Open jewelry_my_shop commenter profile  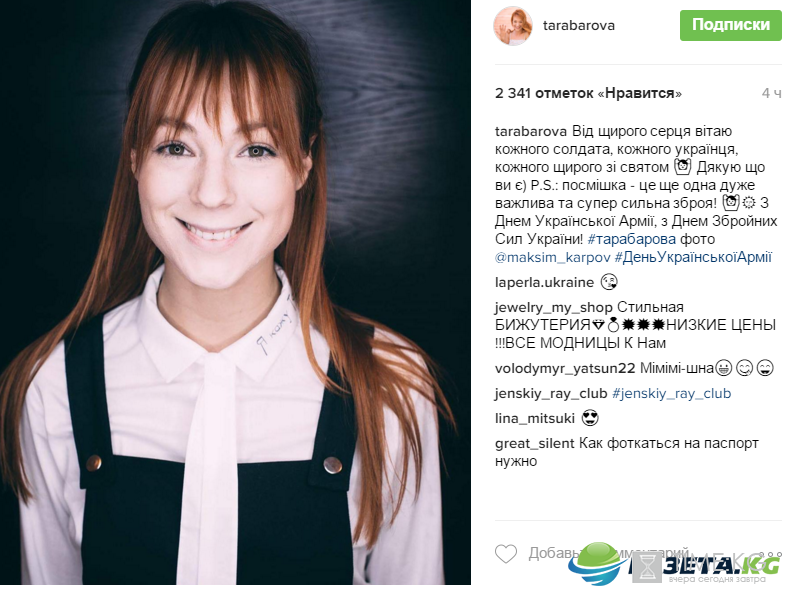click(x=554, y=307)
